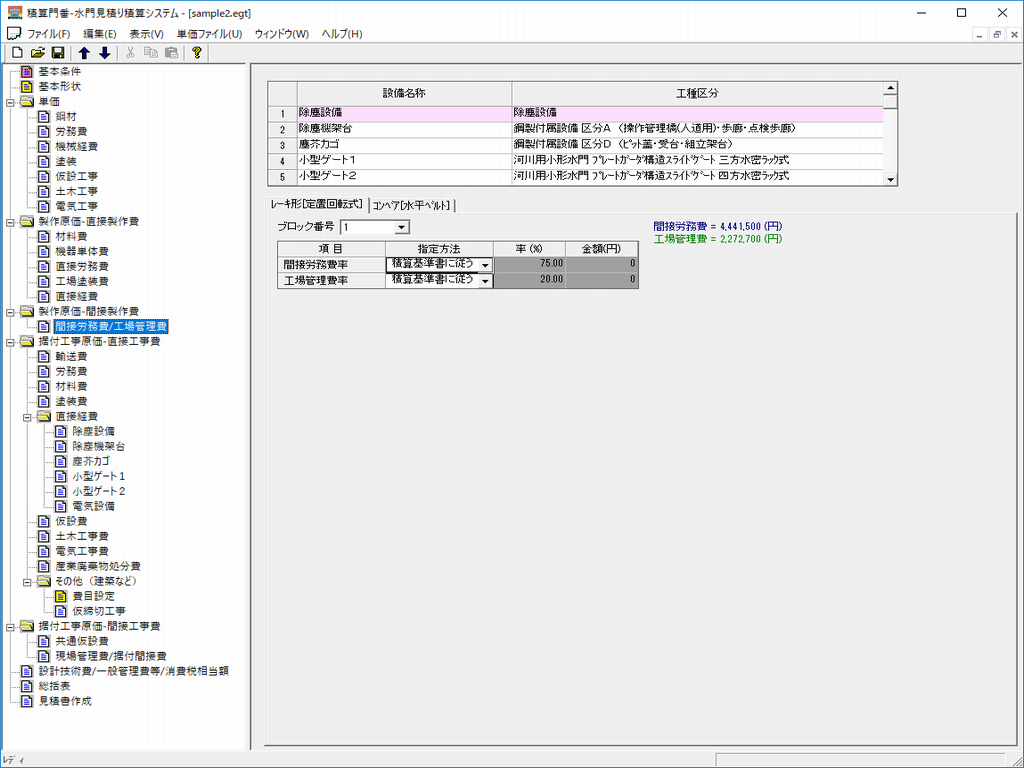
Task: Save the file with the floppy disk icon
Action: coord(58,53)
